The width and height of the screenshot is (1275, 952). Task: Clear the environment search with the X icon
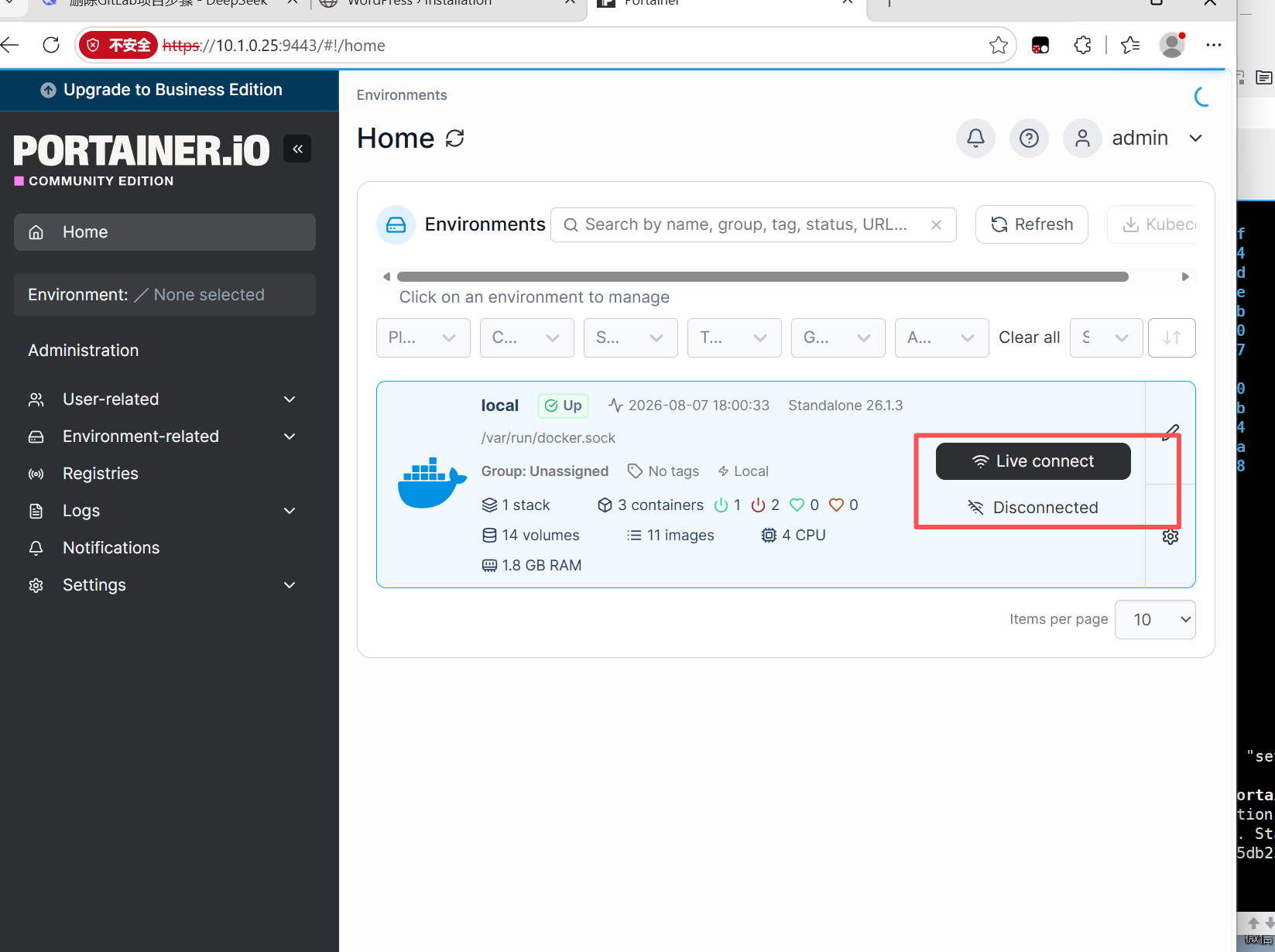pyautogui.click(x=936, y=224)
